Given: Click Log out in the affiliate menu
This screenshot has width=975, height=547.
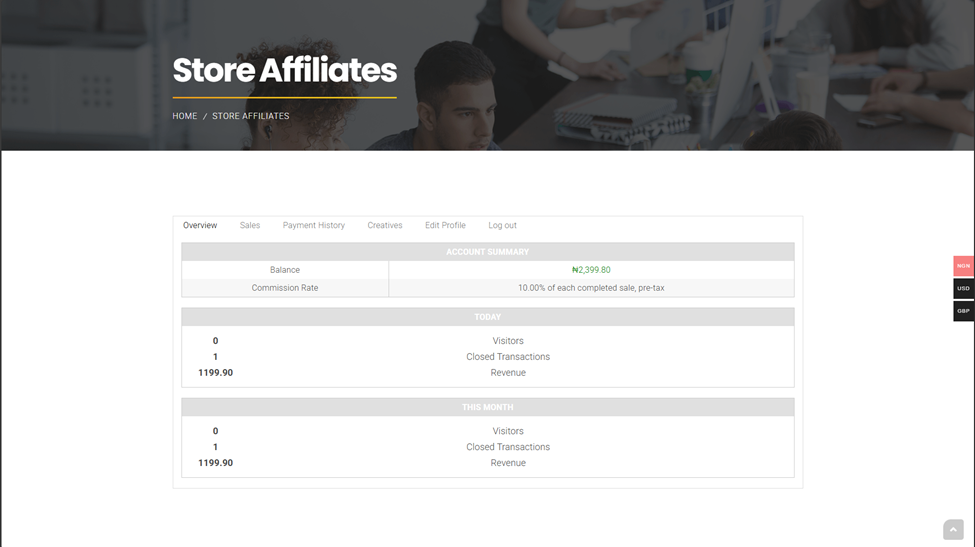Looking at the screenshot, I should click(502, 226).
